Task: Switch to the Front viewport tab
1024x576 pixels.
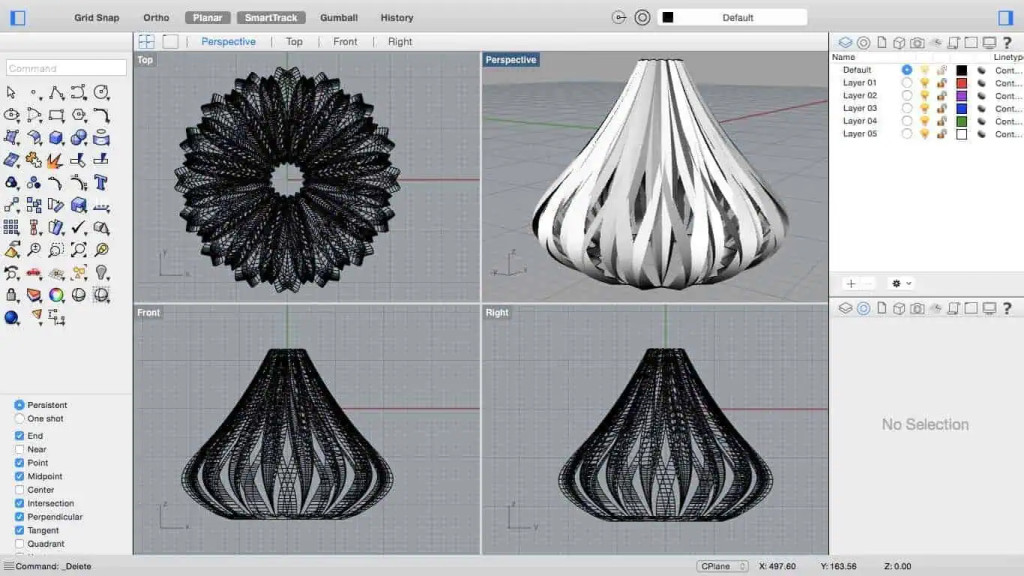Action: 345,42
